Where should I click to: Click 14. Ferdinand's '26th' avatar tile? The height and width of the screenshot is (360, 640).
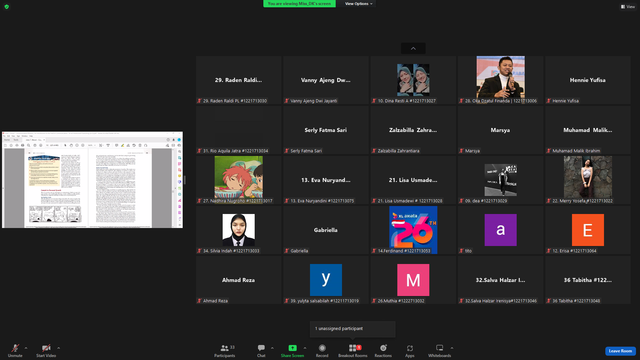click(x=413, y=230)
